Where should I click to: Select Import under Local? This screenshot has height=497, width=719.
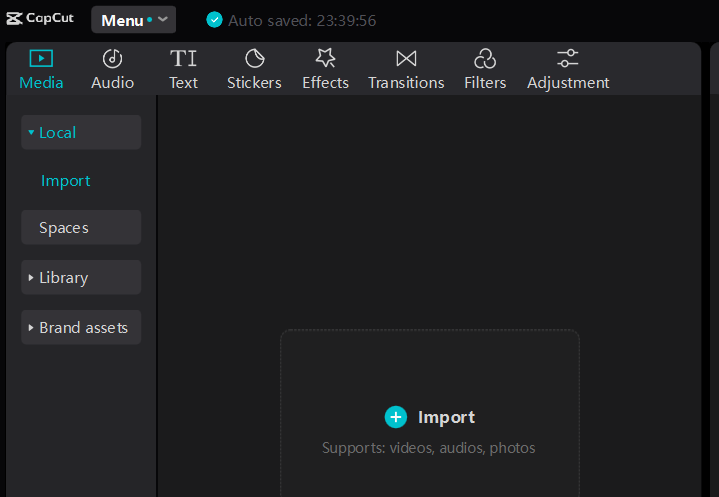tap(66, 181)
